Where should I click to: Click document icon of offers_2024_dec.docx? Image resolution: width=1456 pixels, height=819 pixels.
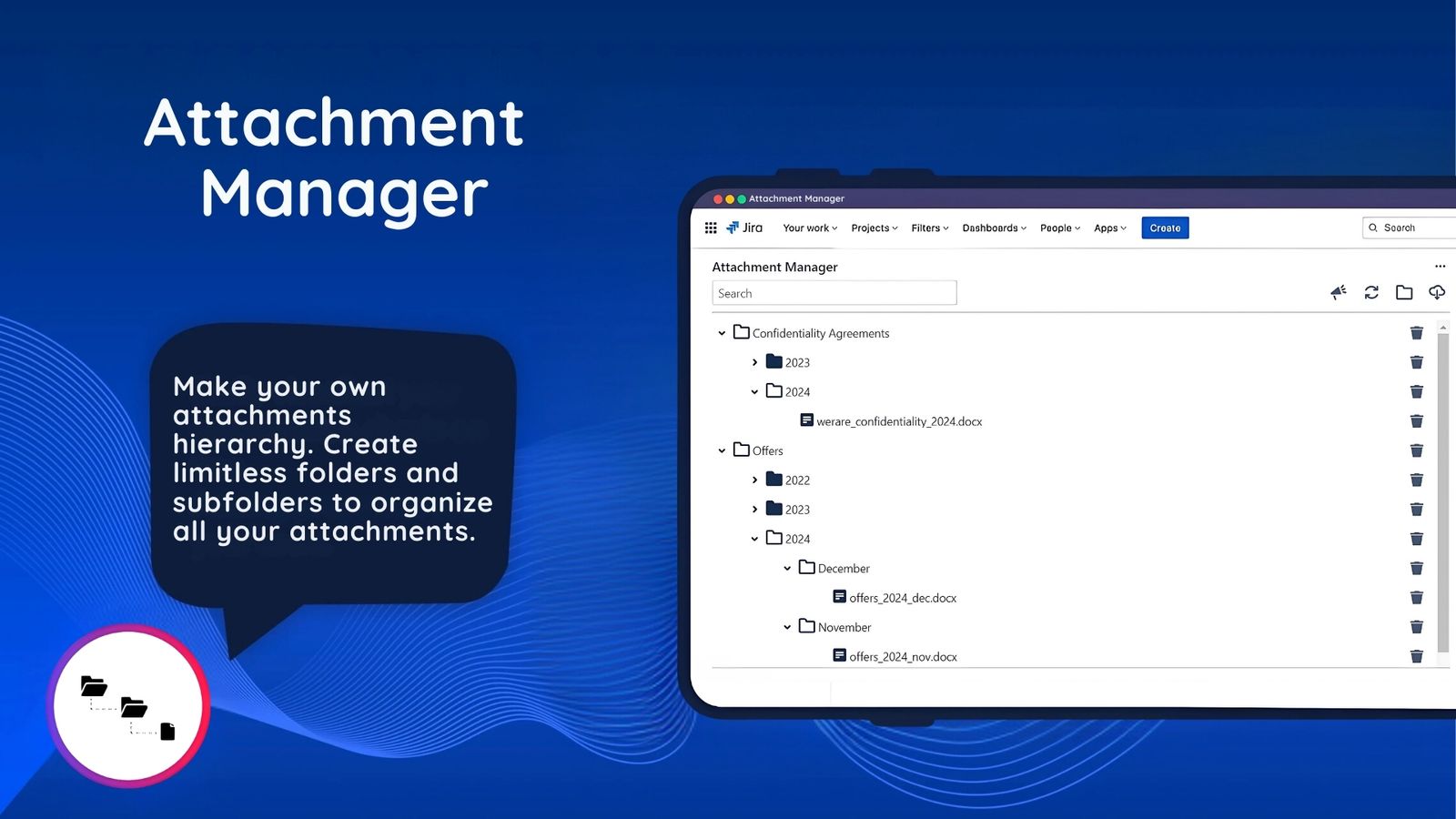840,597
